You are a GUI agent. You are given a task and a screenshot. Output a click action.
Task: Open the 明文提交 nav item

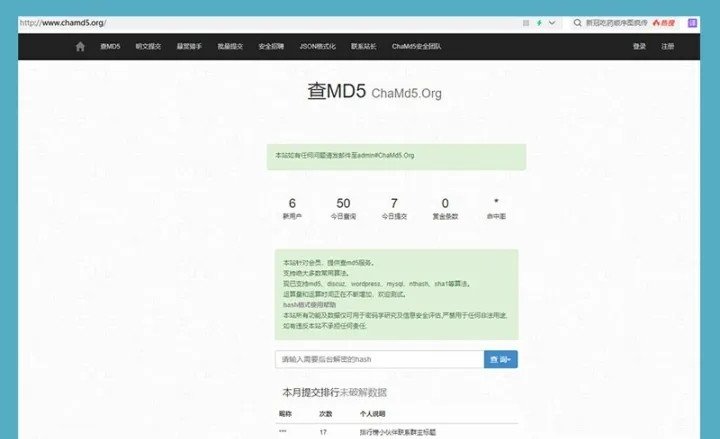tap(148, 46)
